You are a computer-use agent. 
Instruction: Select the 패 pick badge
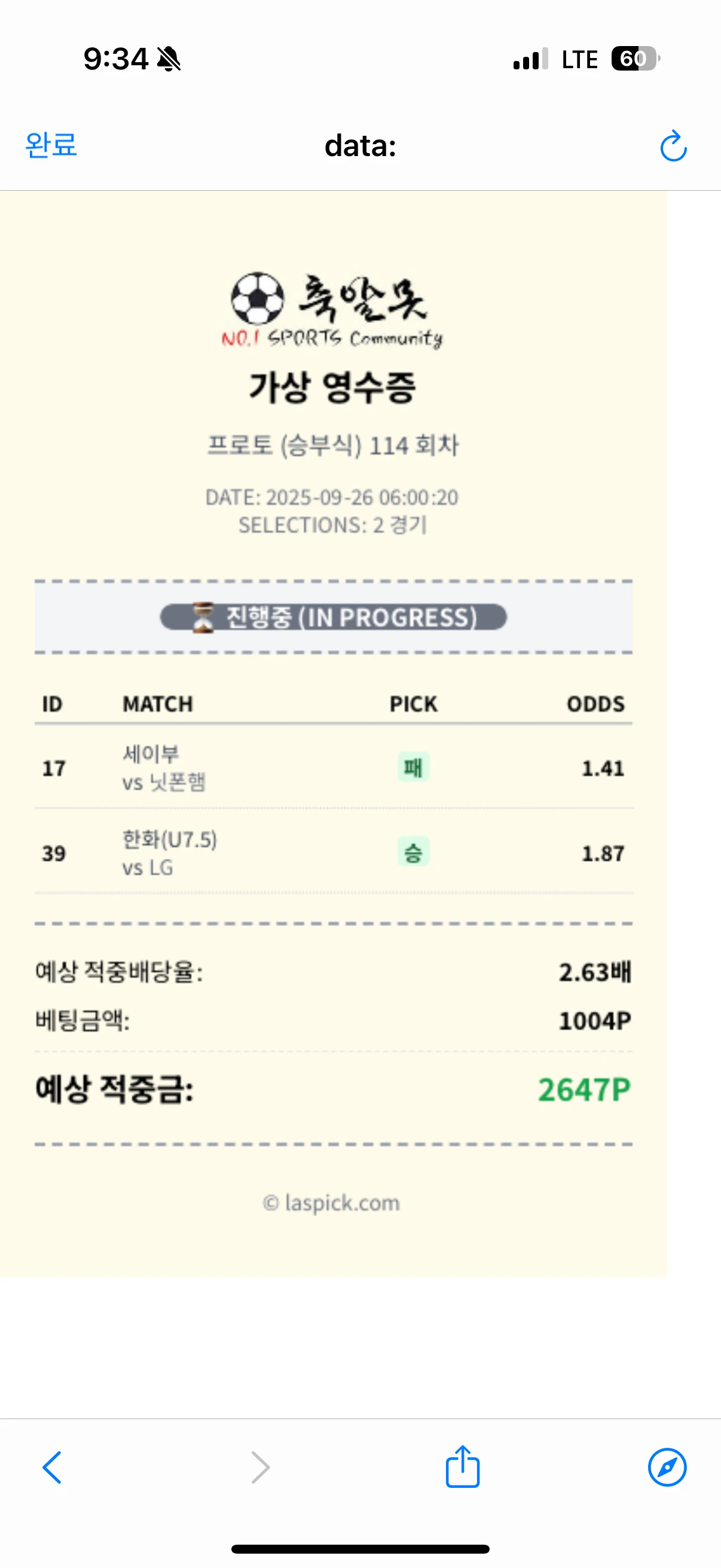(413, 768)
